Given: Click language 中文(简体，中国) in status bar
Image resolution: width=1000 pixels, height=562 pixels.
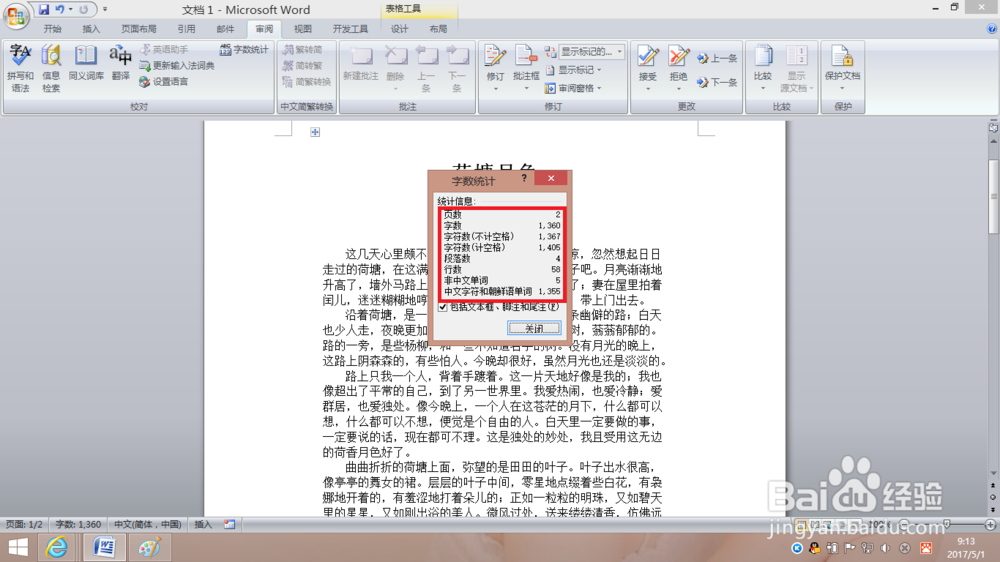Looking at the screenshot, I should pyautogui.click(x=147, y=524).
